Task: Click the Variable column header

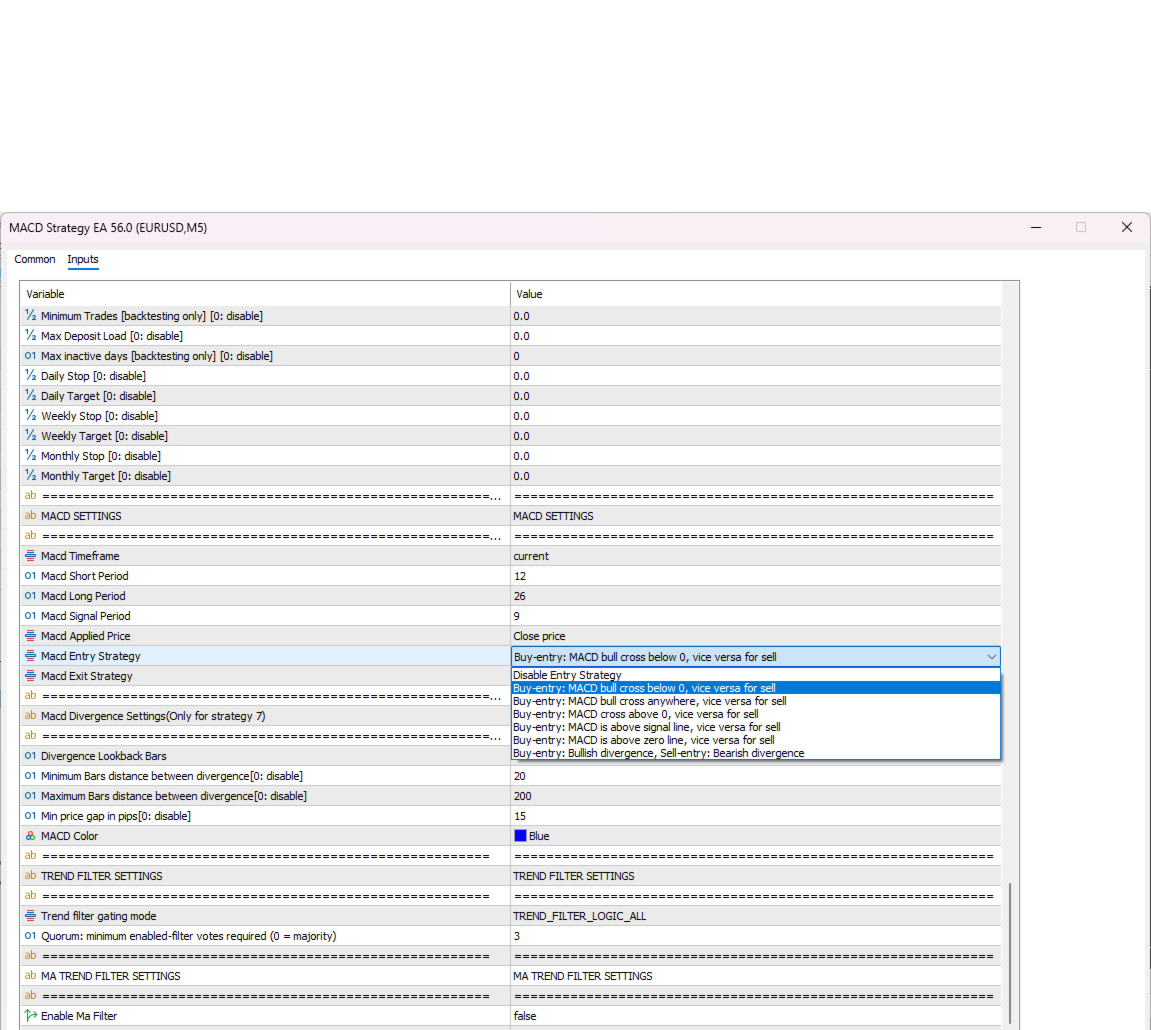Action: 265,294
